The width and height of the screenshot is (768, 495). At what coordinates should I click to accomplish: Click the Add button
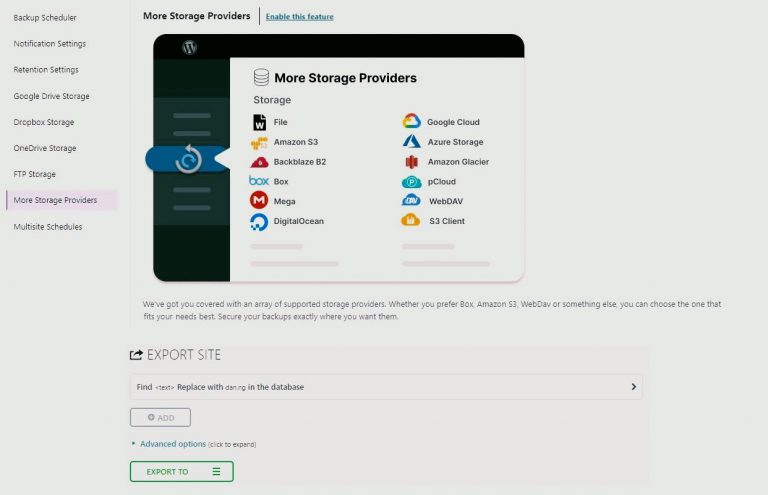[160, 418]
